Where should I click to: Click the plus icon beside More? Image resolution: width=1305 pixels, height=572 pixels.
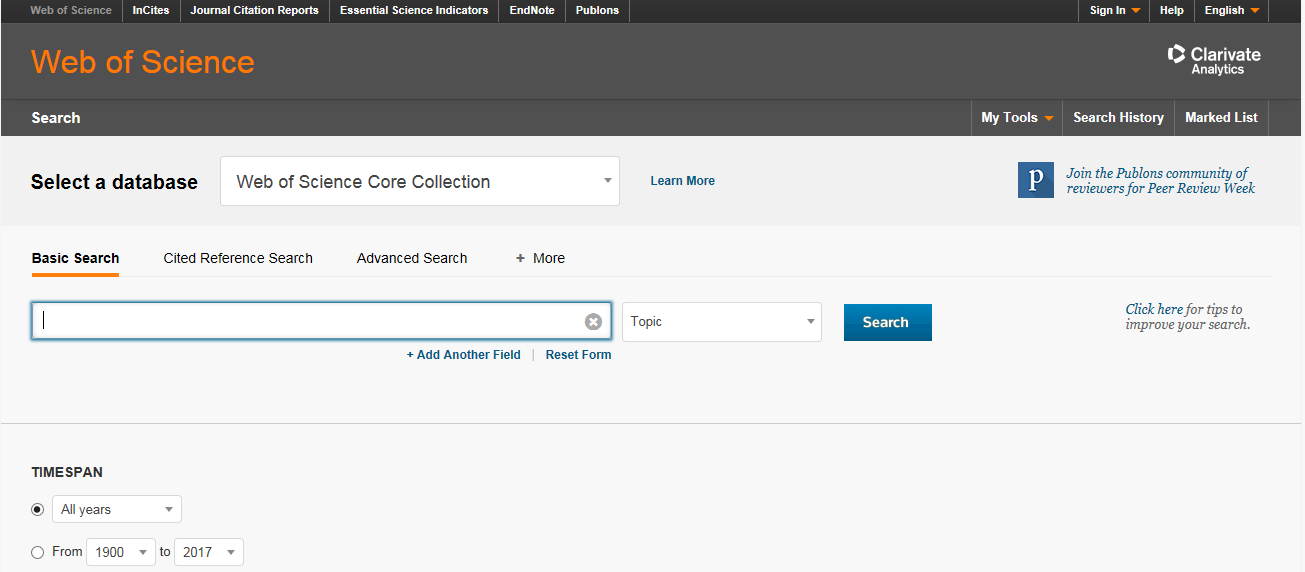[x=520, y=258]
